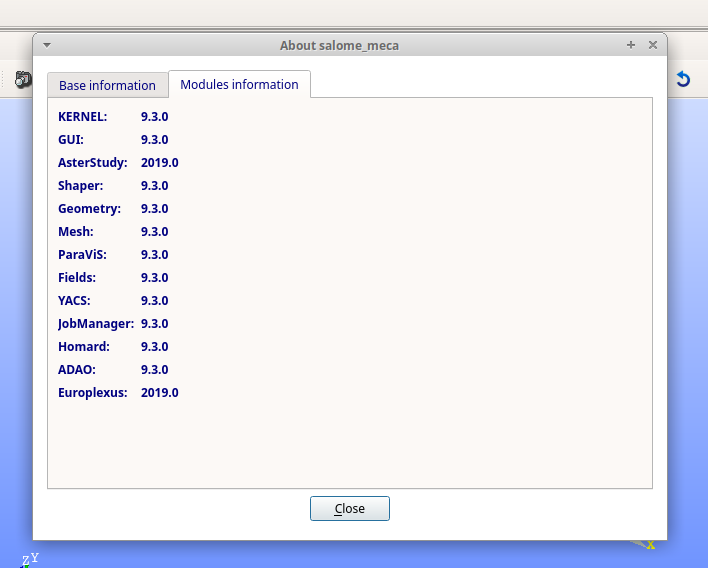Click the Europlexus: module label

click(93, 393)
